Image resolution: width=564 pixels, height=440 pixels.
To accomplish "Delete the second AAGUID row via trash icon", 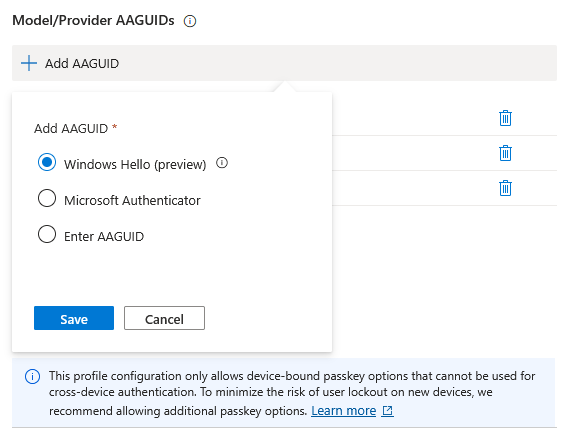I will click(x=505, y=153).
